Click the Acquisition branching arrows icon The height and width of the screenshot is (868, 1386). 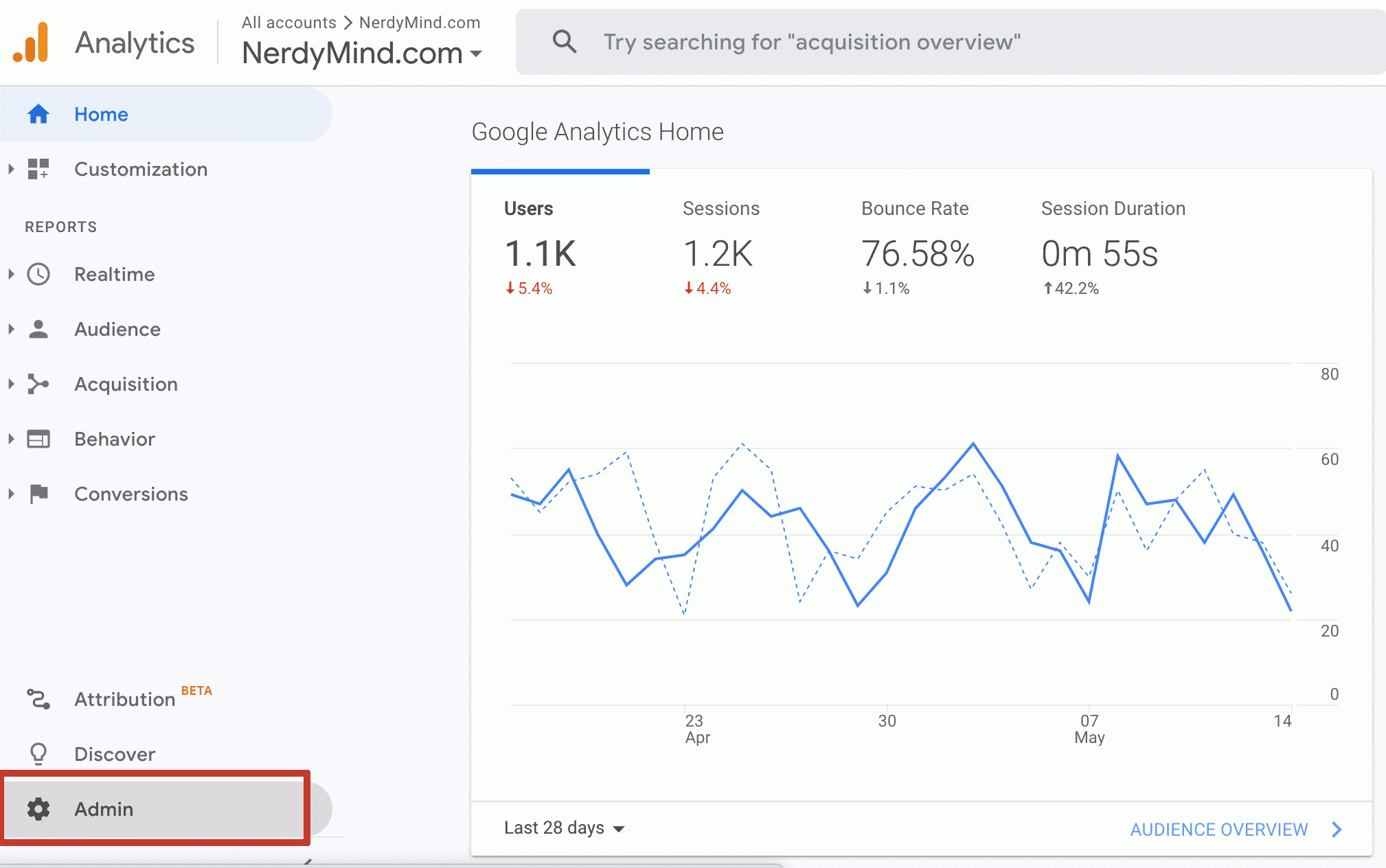38,384
